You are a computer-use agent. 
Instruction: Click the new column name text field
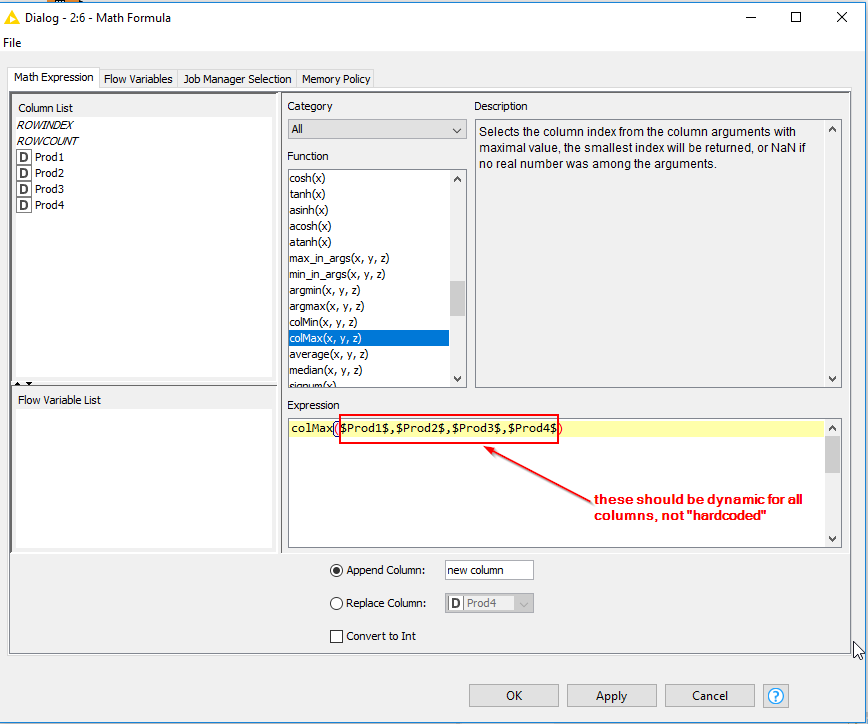coord(489,570)
